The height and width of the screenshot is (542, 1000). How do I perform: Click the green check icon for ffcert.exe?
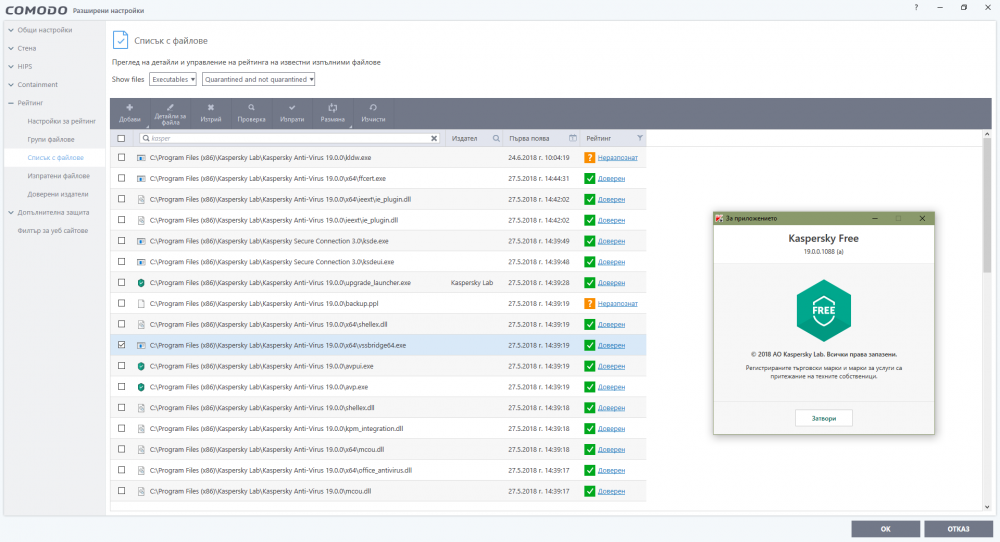click(x=589, y=179)
